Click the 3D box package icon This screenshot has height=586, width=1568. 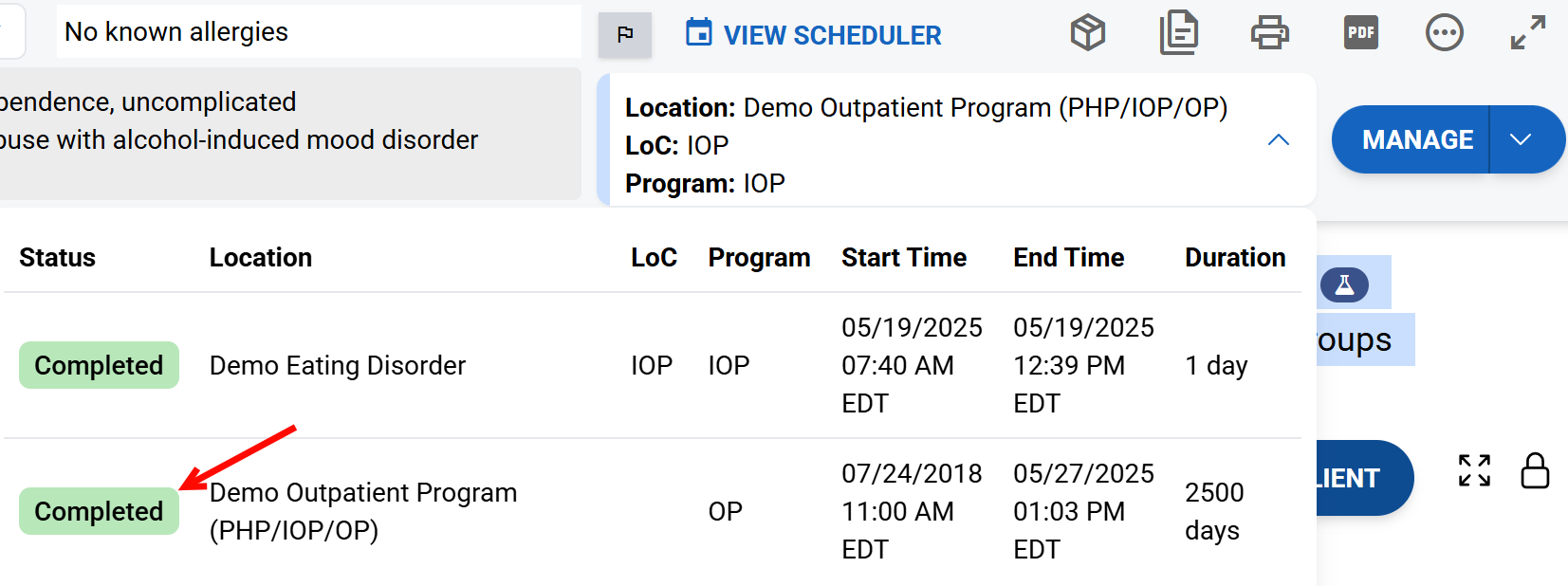[1088, 33]
